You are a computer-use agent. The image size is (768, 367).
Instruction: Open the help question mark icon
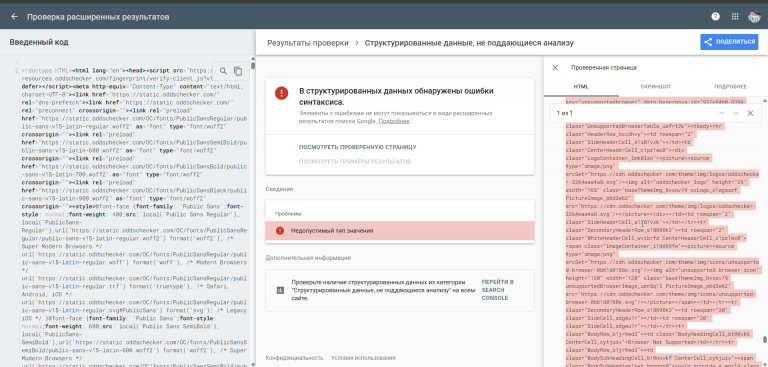click(716, 16)
